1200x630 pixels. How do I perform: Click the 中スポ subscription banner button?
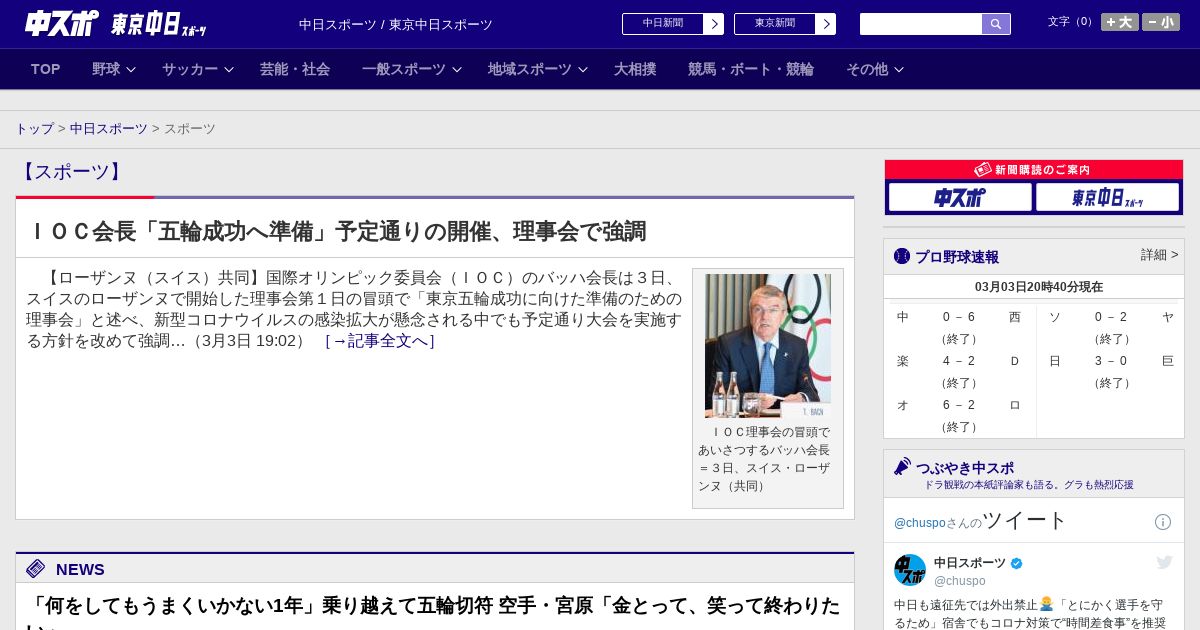(960, 198)
